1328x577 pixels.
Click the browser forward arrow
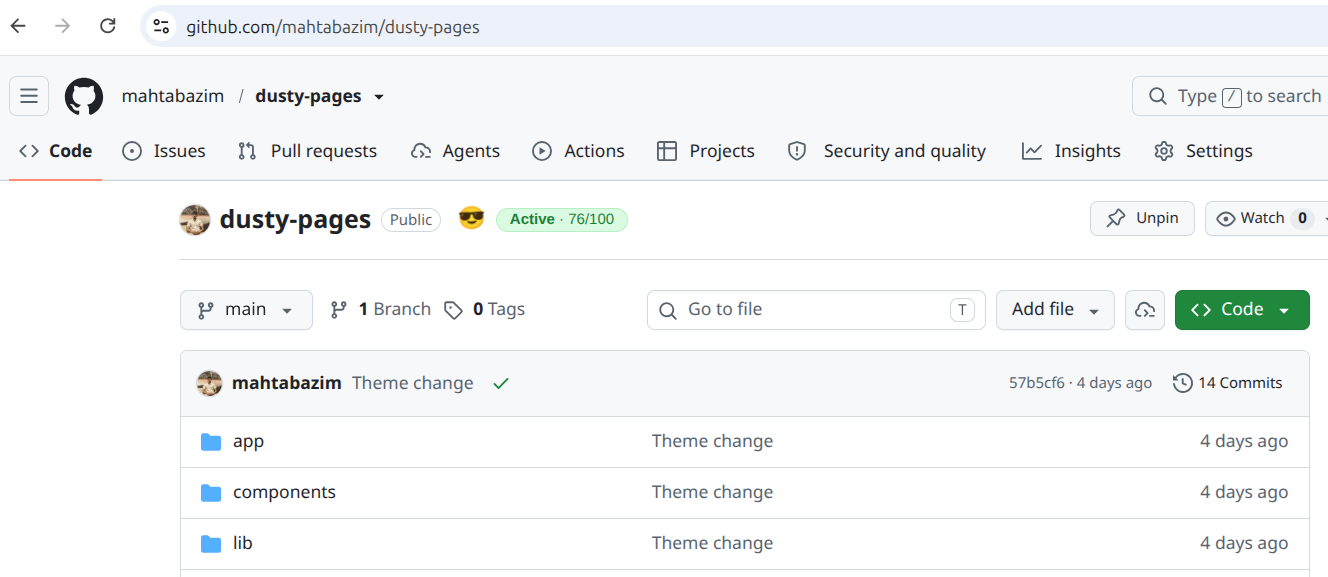63,26
